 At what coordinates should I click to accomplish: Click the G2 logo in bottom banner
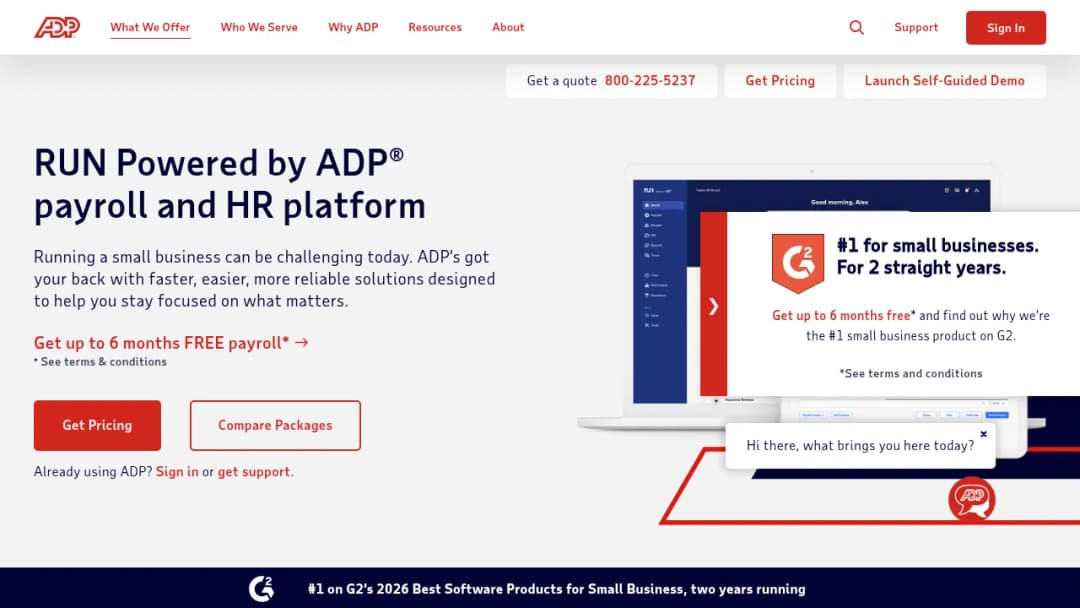262,589
